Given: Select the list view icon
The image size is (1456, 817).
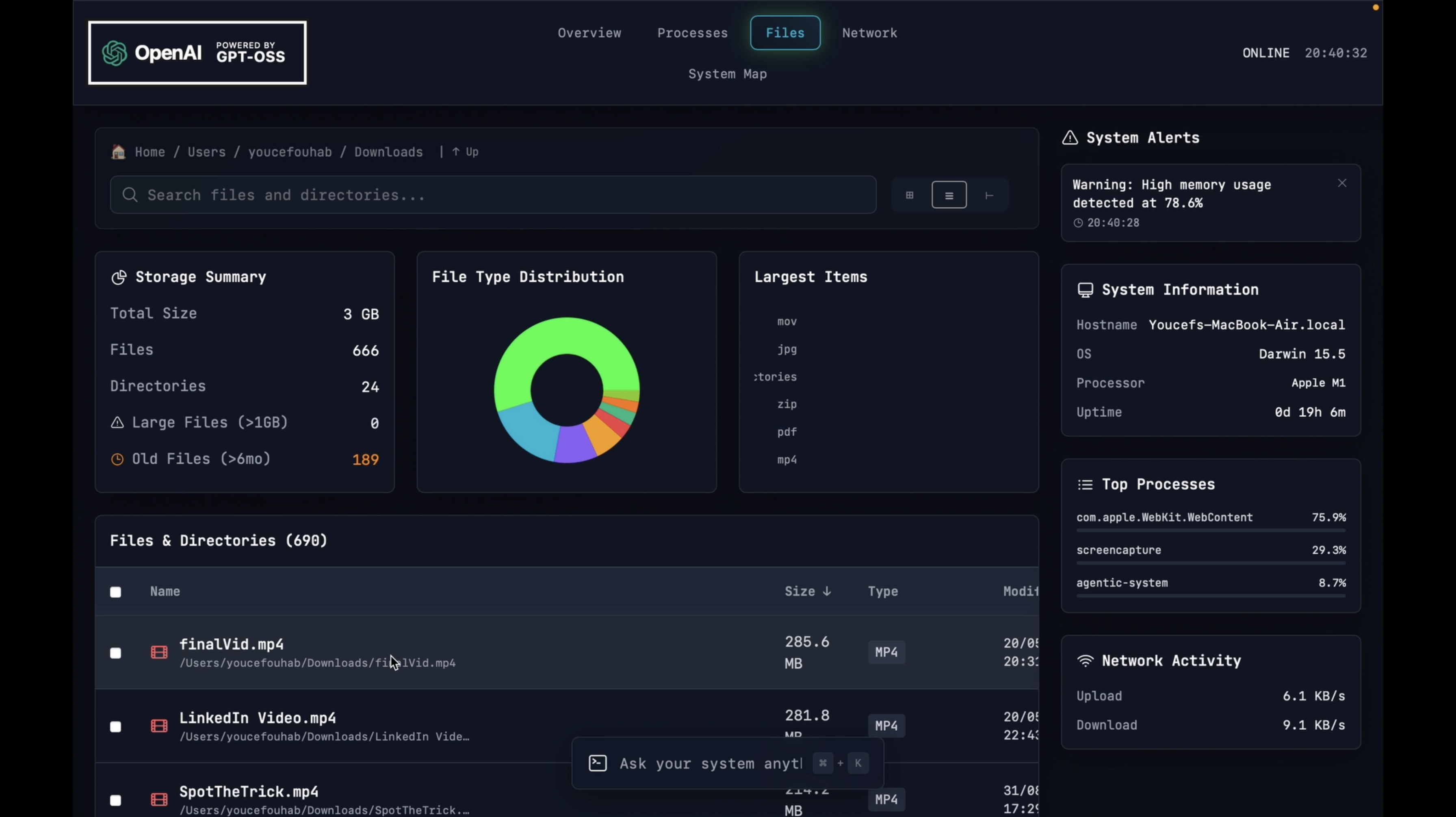Looking at the screenshot, I should 949,195.
